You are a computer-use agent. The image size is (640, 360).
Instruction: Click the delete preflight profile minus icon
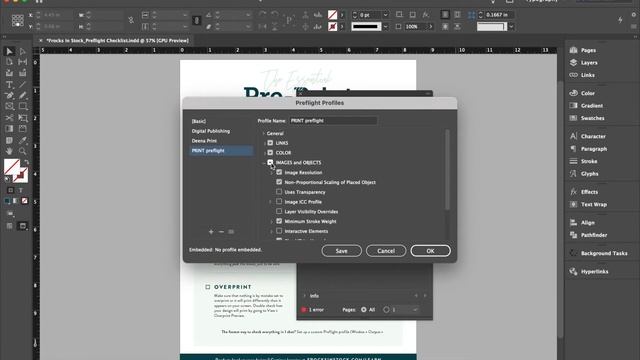[x=221, y=232]
